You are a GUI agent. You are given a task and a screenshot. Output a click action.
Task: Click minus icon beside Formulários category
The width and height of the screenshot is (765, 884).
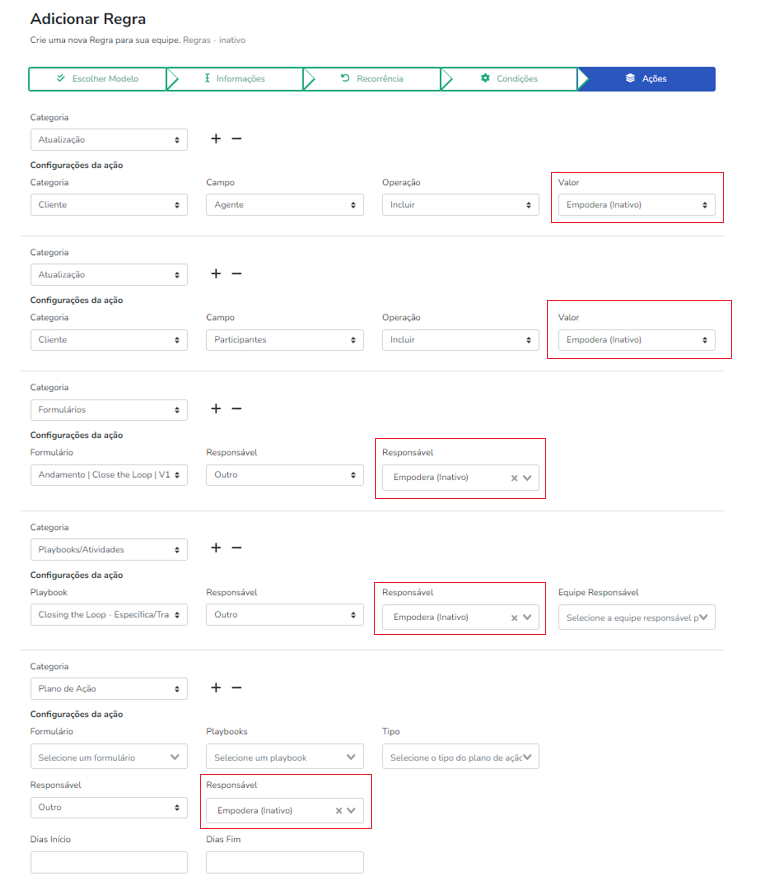click(237, 408)
